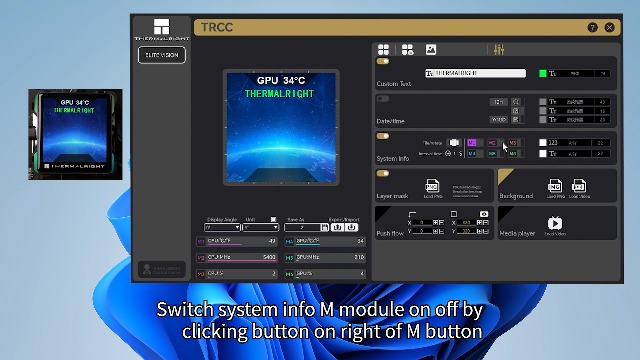Toggle the Layer mask switch
The width and height of the screenshot is (640, 360).
pyautogui.click(x=382, y=173)
